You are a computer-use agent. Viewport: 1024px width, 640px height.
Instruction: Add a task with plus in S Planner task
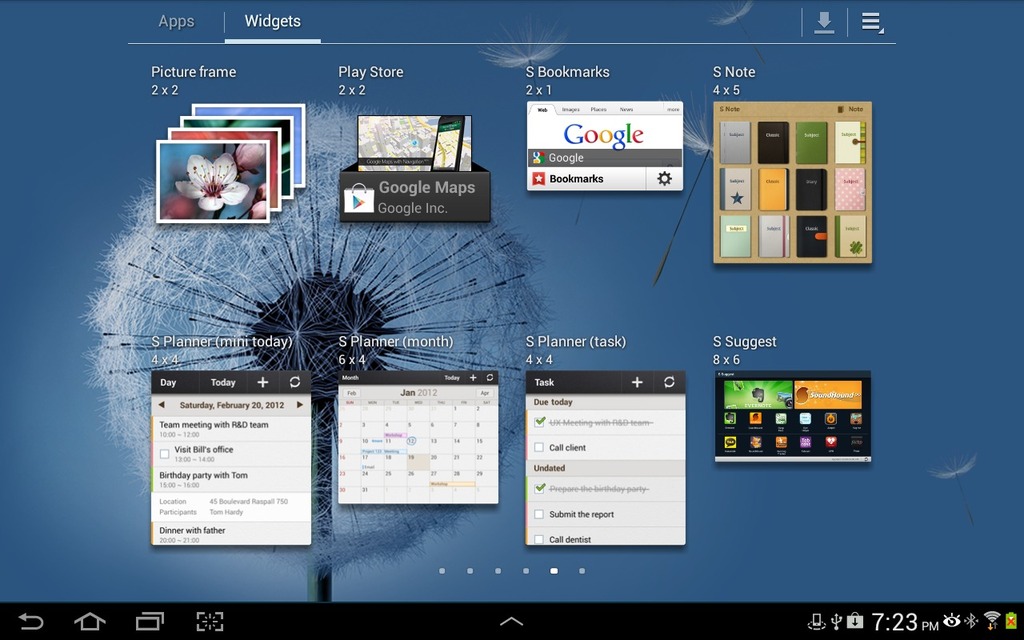[637, 383]
